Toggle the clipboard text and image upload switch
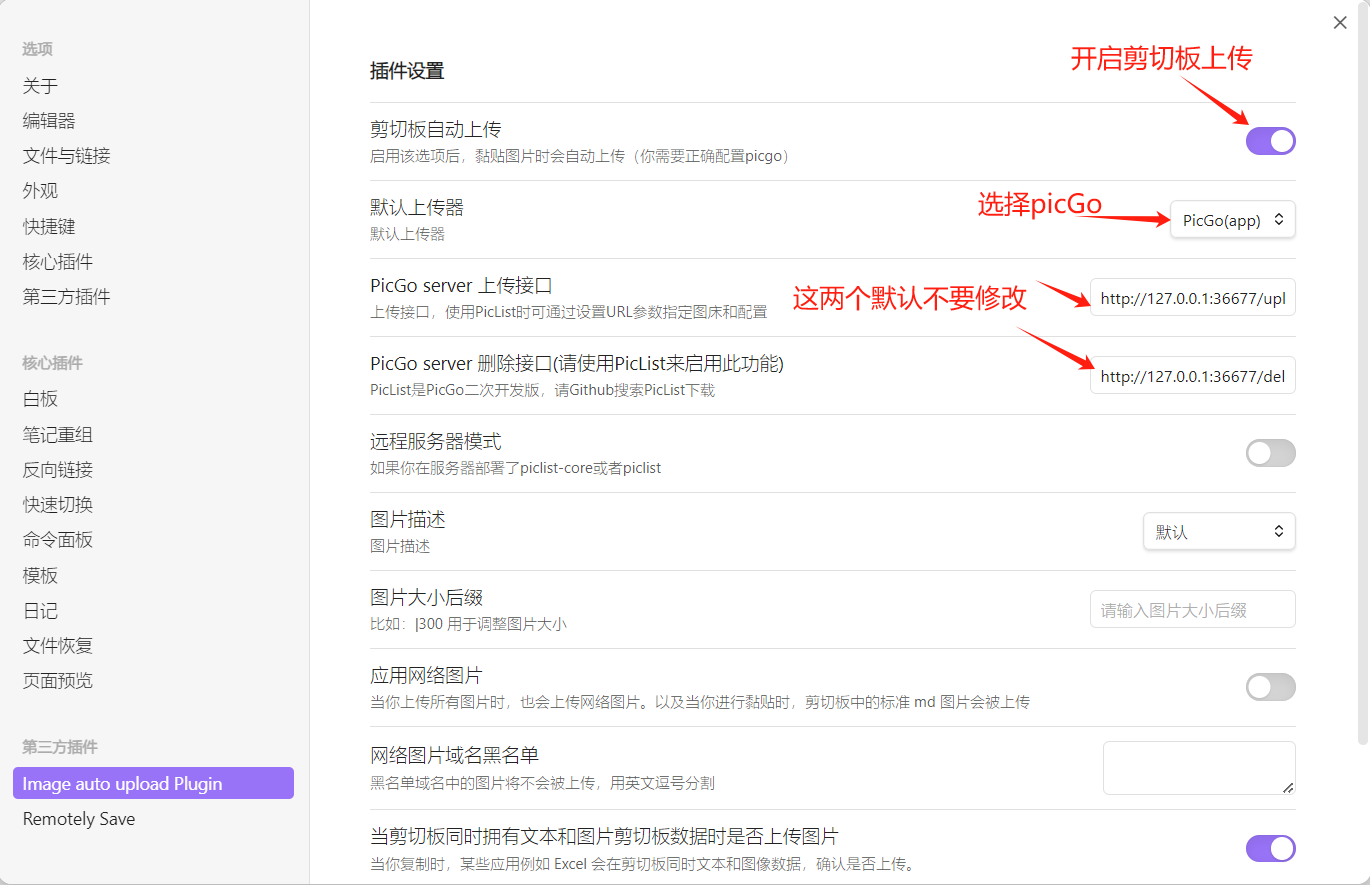This screenshot has width=1370, height=885. point(1270,849)
